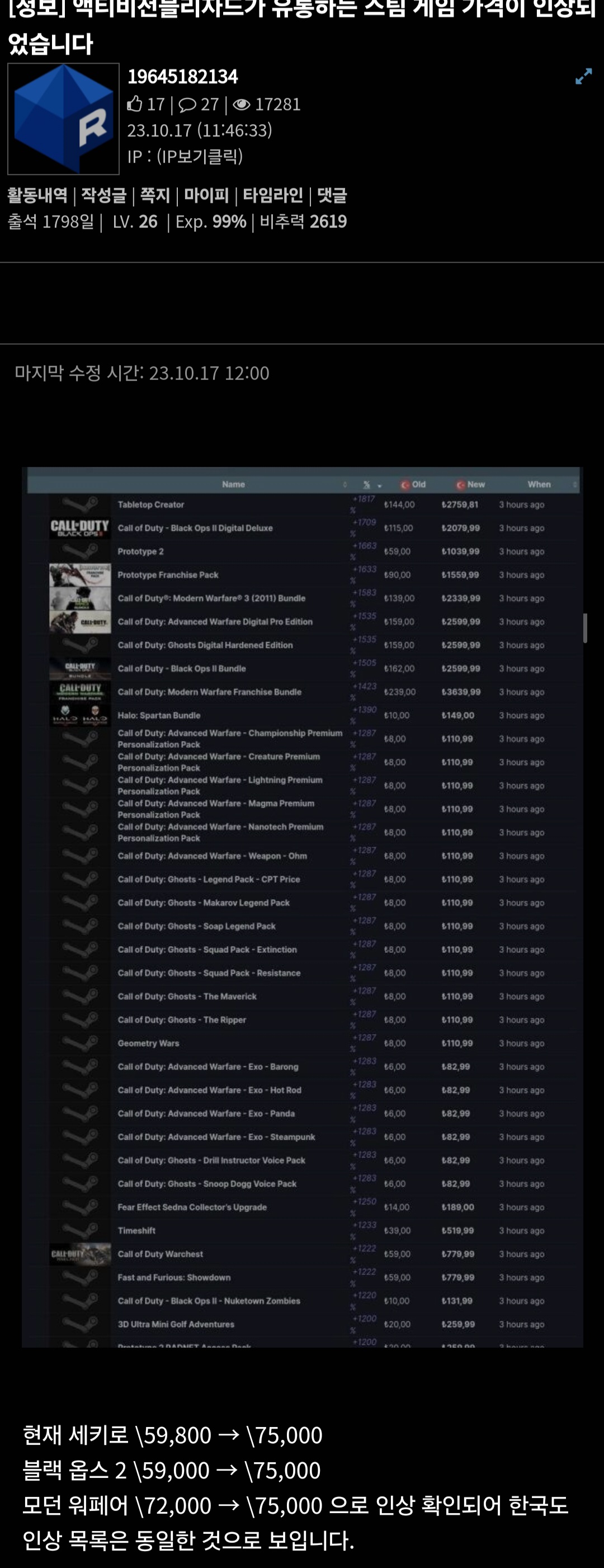Click the Timeshift game name
Screen dimensions: 604x1568
(x=136, y=1231)
